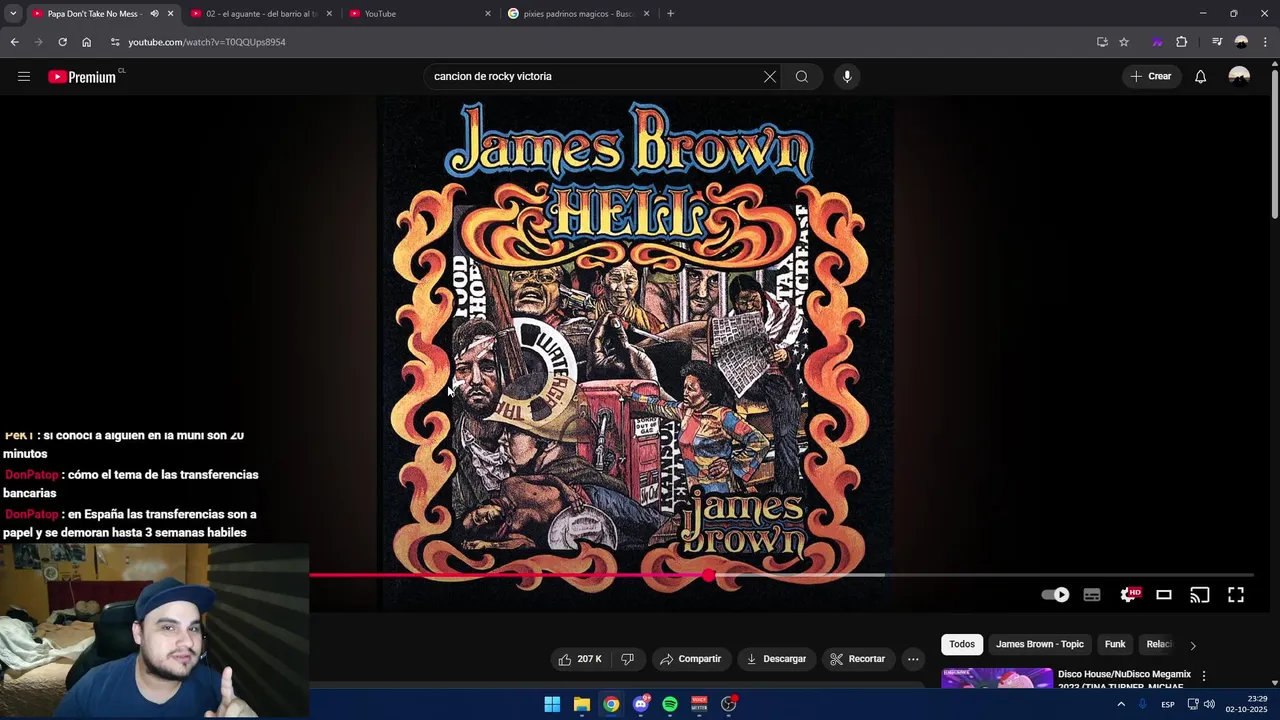Like the video (207 K)
This screenshot has height=720, width=1280.
coord(580,659)
